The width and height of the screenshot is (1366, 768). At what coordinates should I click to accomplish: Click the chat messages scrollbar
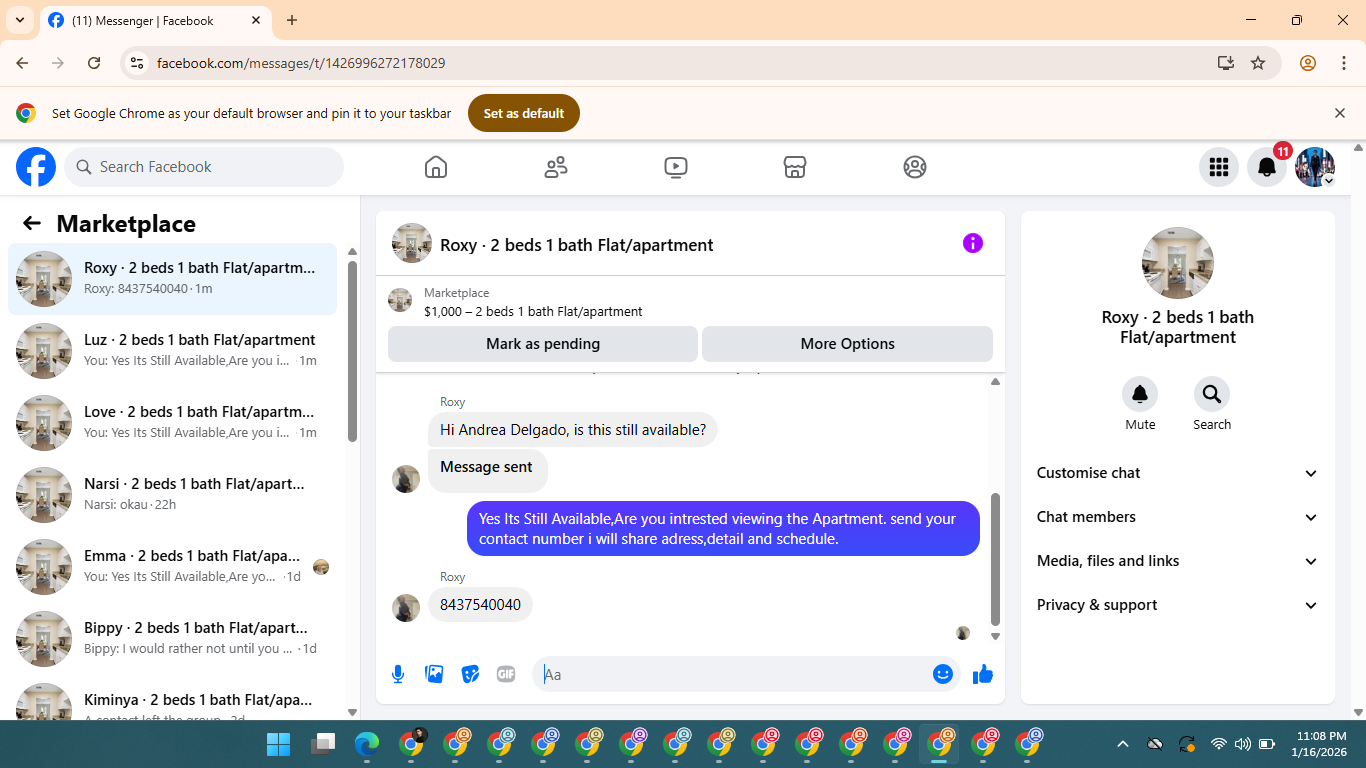tap(995, 558)
